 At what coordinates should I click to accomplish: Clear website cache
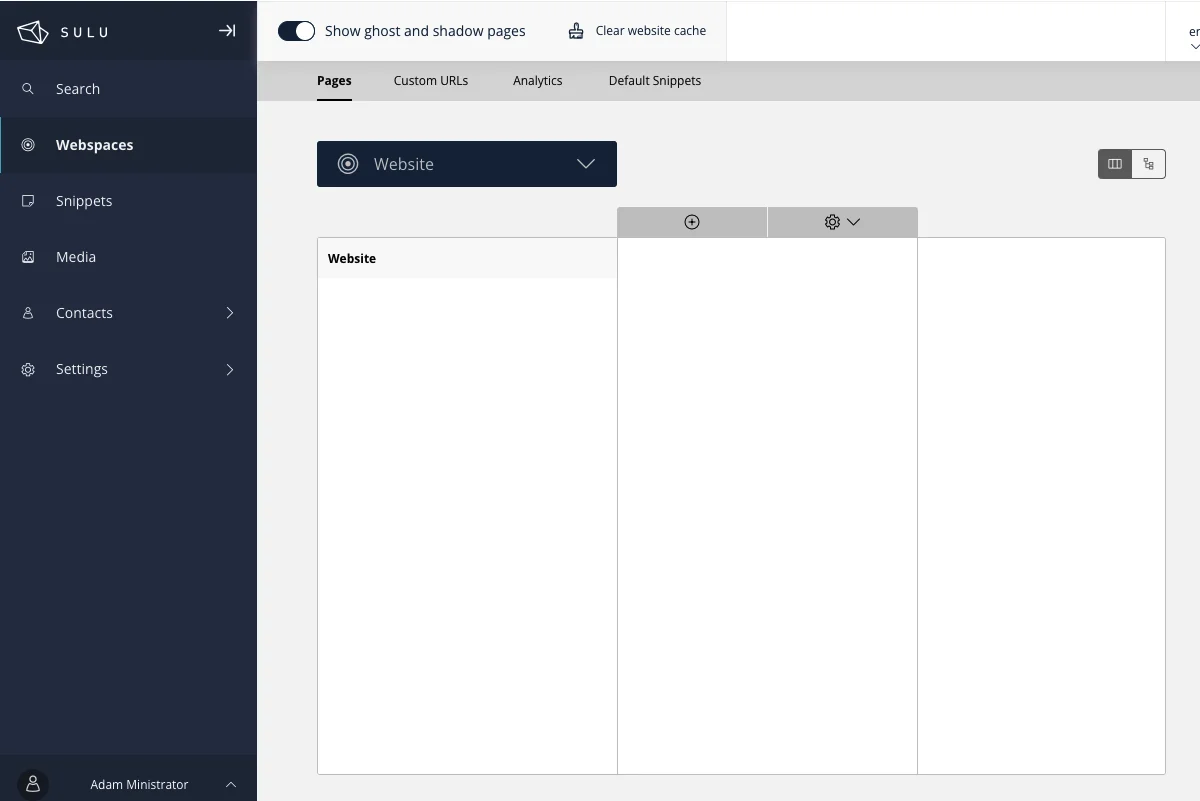(x=637, y=31)
